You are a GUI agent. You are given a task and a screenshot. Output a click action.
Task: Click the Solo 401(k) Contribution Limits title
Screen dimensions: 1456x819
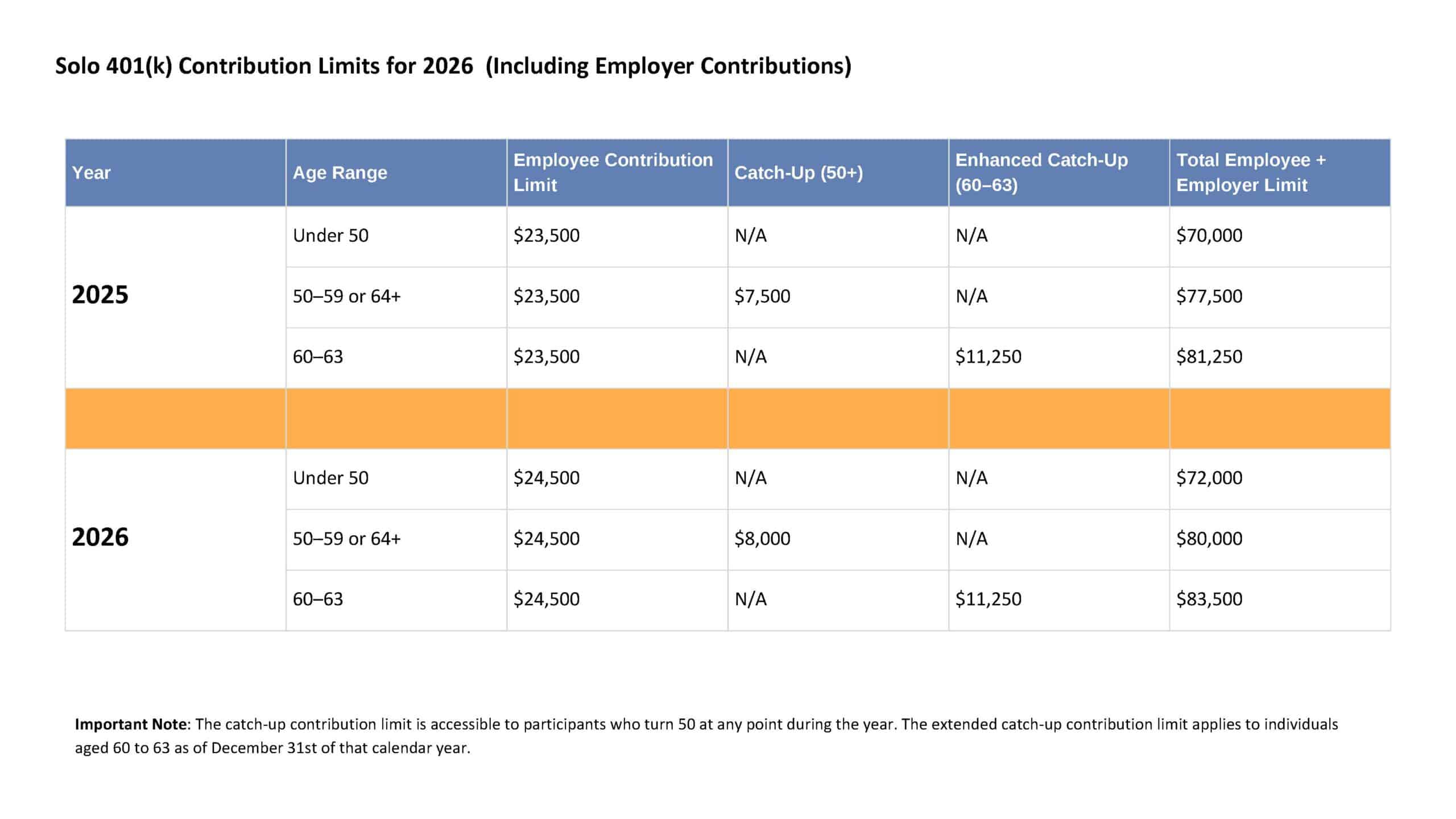click(453, 66)
